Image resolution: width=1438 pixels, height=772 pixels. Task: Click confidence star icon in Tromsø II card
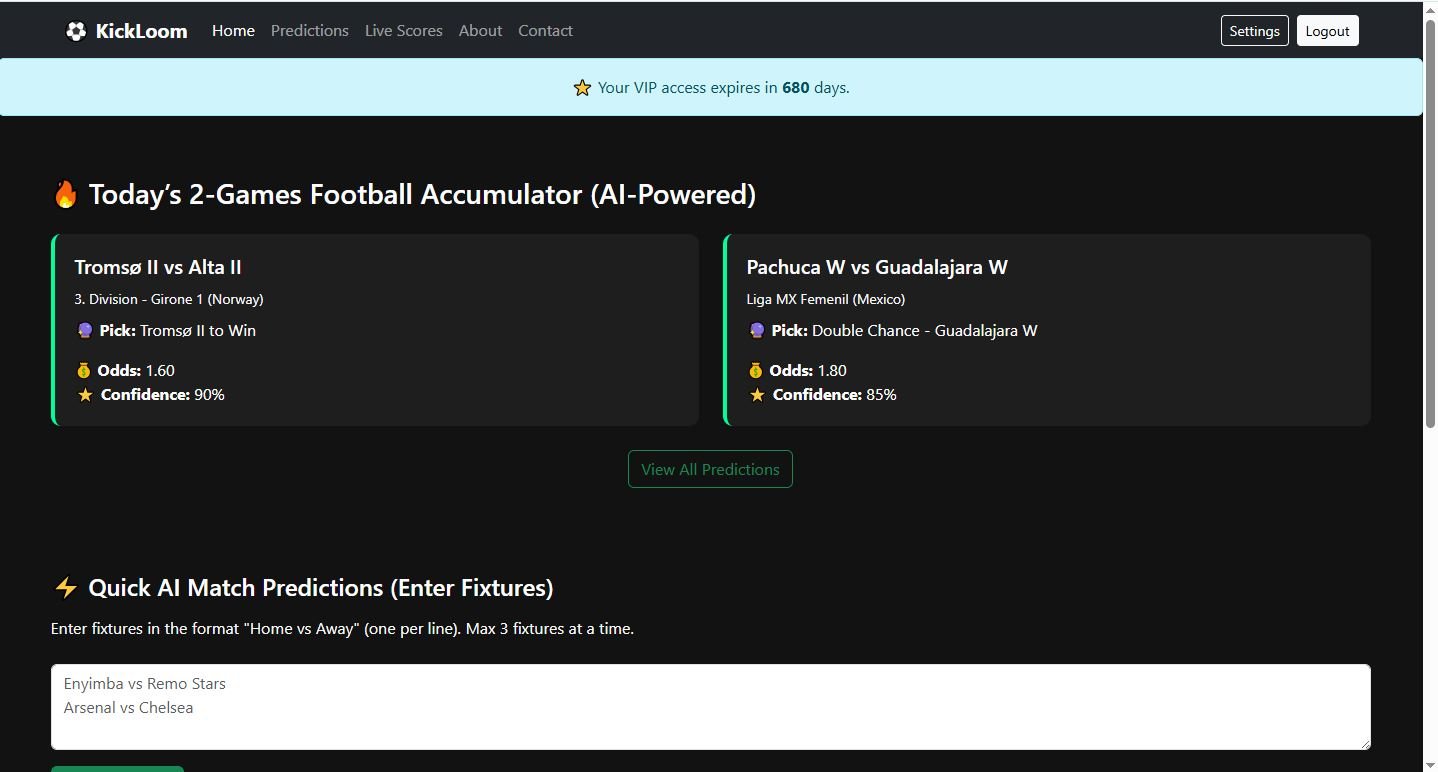pos(85,395)
